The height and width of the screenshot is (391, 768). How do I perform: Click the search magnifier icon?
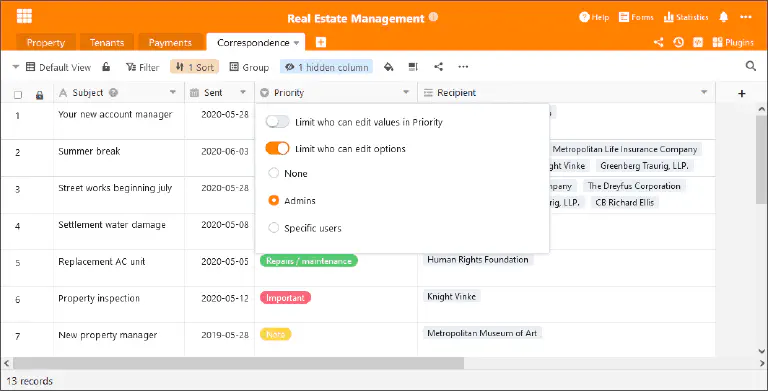[x=750, y=66]
